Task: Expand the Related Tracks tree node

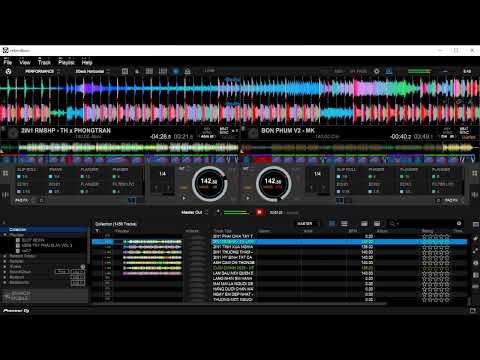Action: 5,256
